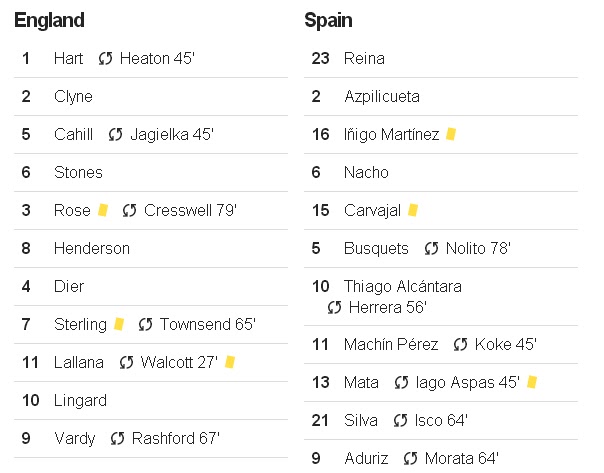
Task: Click the yellow card beside Carvajal
Action: point(413,210)
